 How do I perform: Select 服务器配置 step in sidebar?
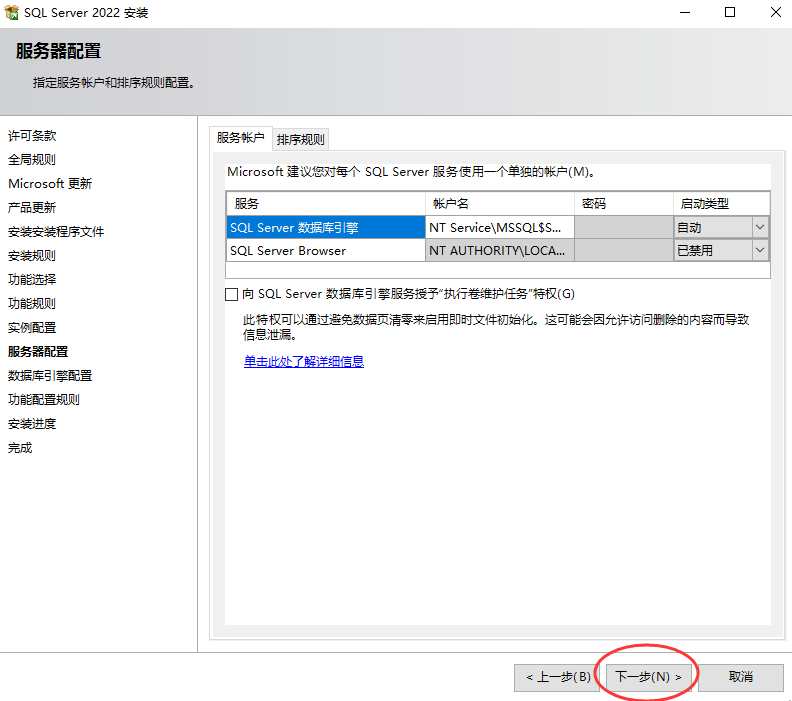tap(38, 352)
